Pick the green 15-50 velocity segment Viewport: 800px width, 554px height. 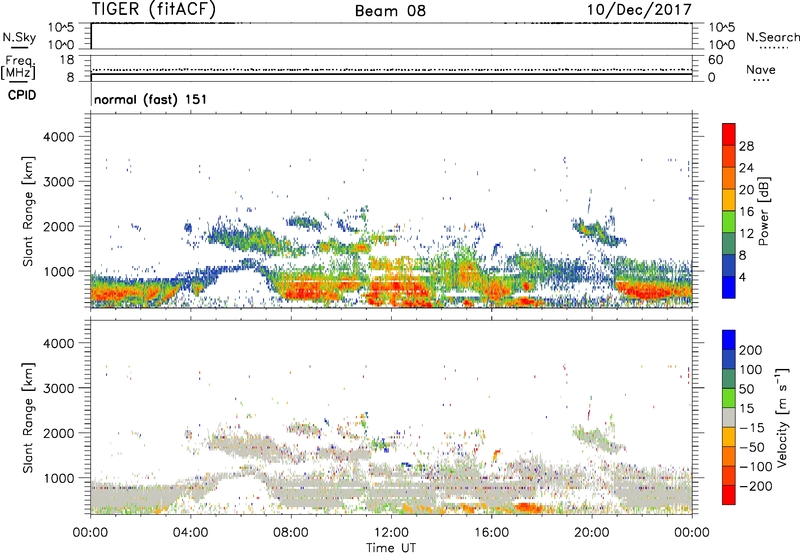coord(729,398)
